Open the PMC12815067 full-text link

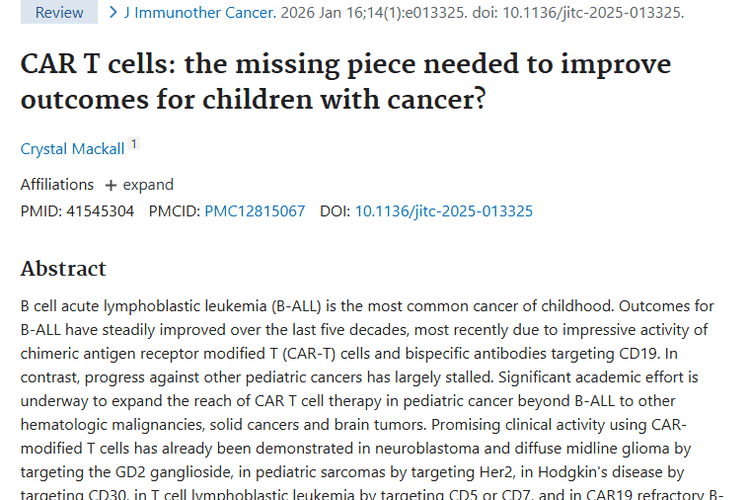(x=255, y=211)
